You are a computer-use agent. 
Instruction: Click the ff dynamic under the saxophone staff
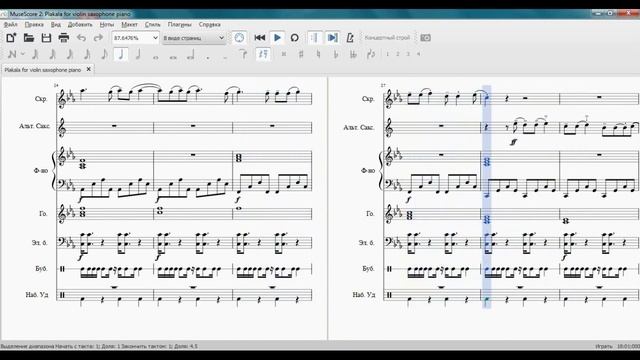[x=513, y=142]
